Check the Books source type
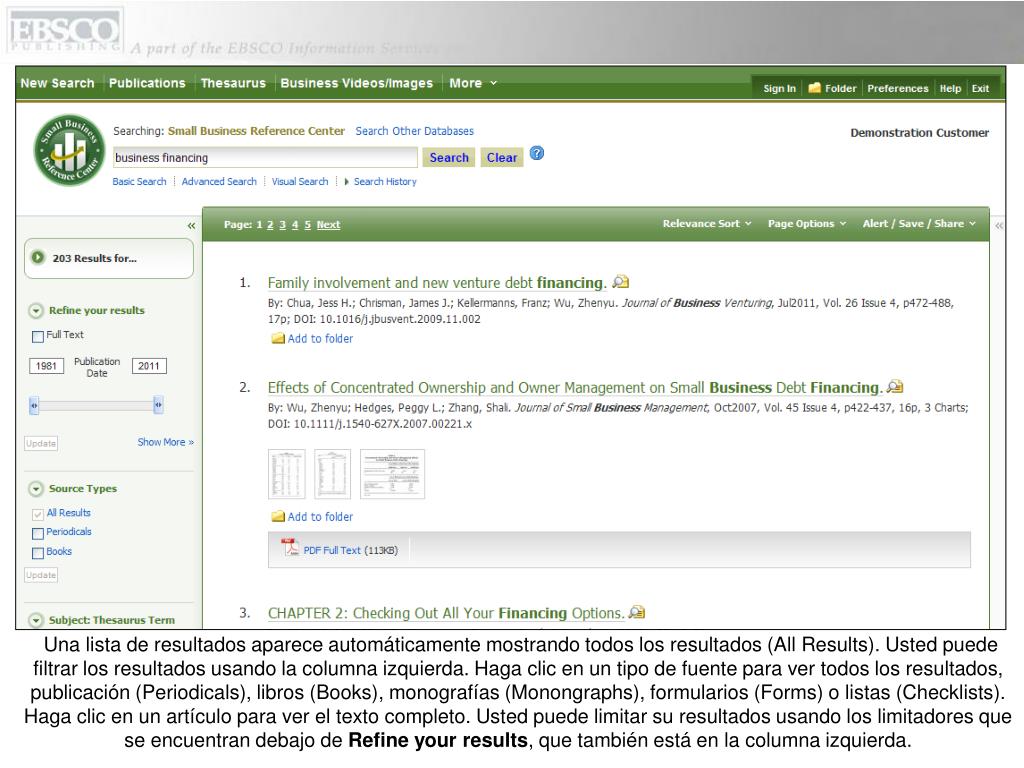1024x768 pixels. pyautogui.click(x=38, y=553)
